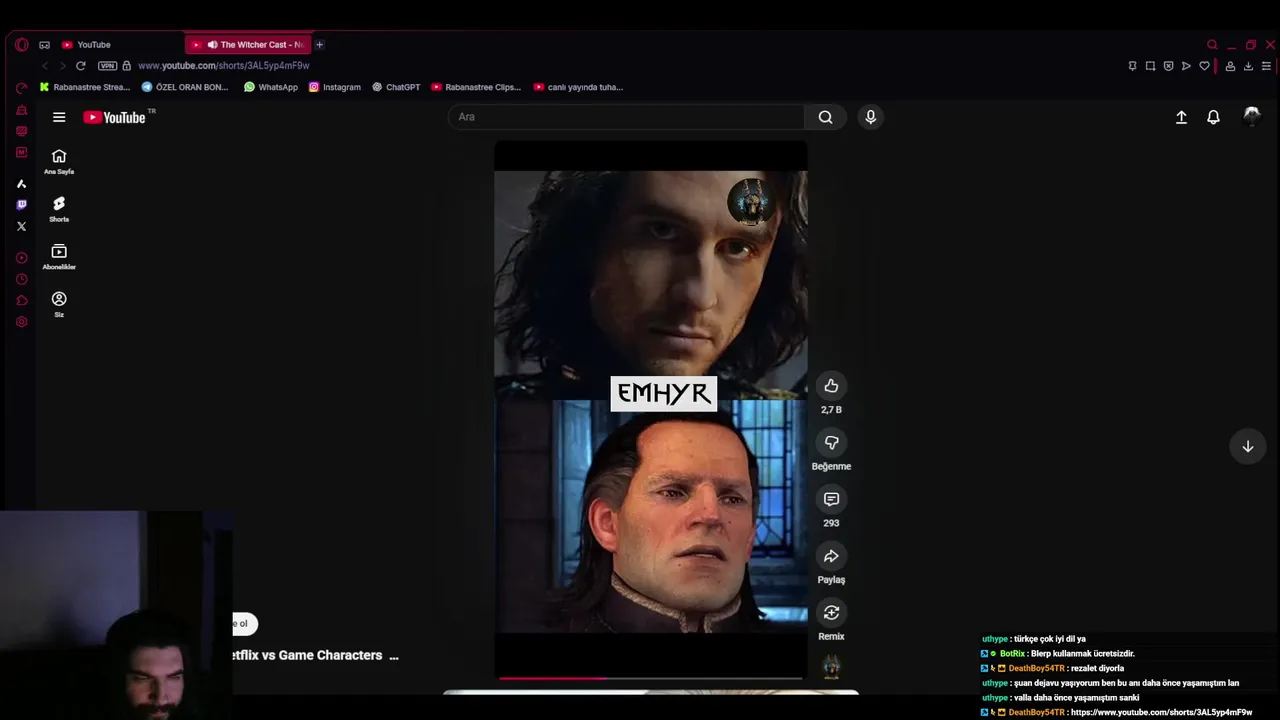Toggle the VPN badge in address bar
1280x720 pixels.
(107, 66)
